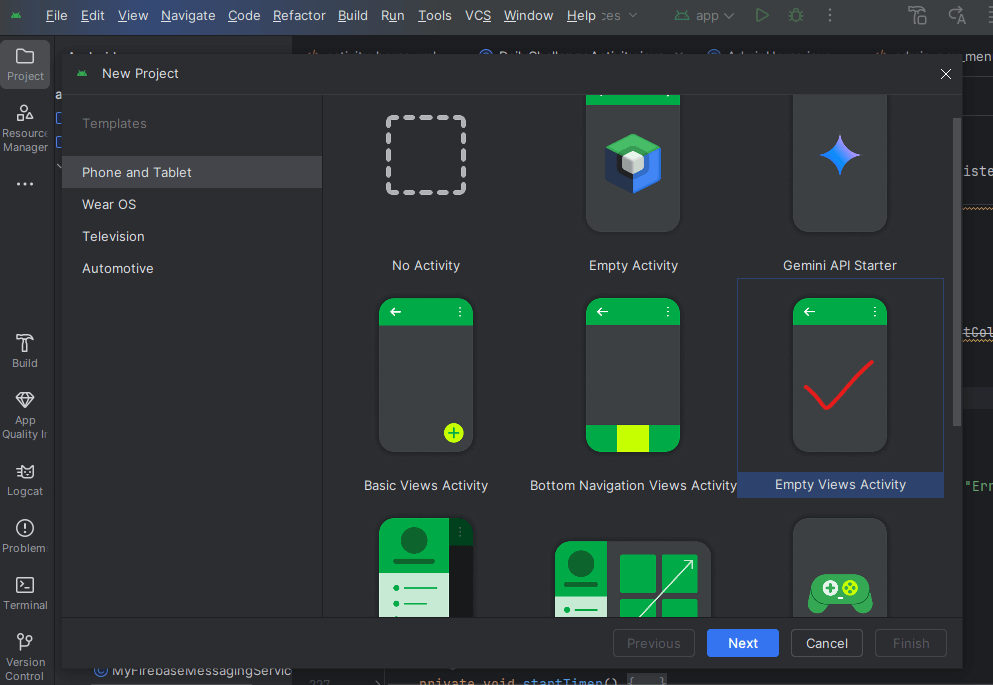This screenshot has height=685, width=993.
Task: Start debugging with the bug icon
Action: click(795, 15)
